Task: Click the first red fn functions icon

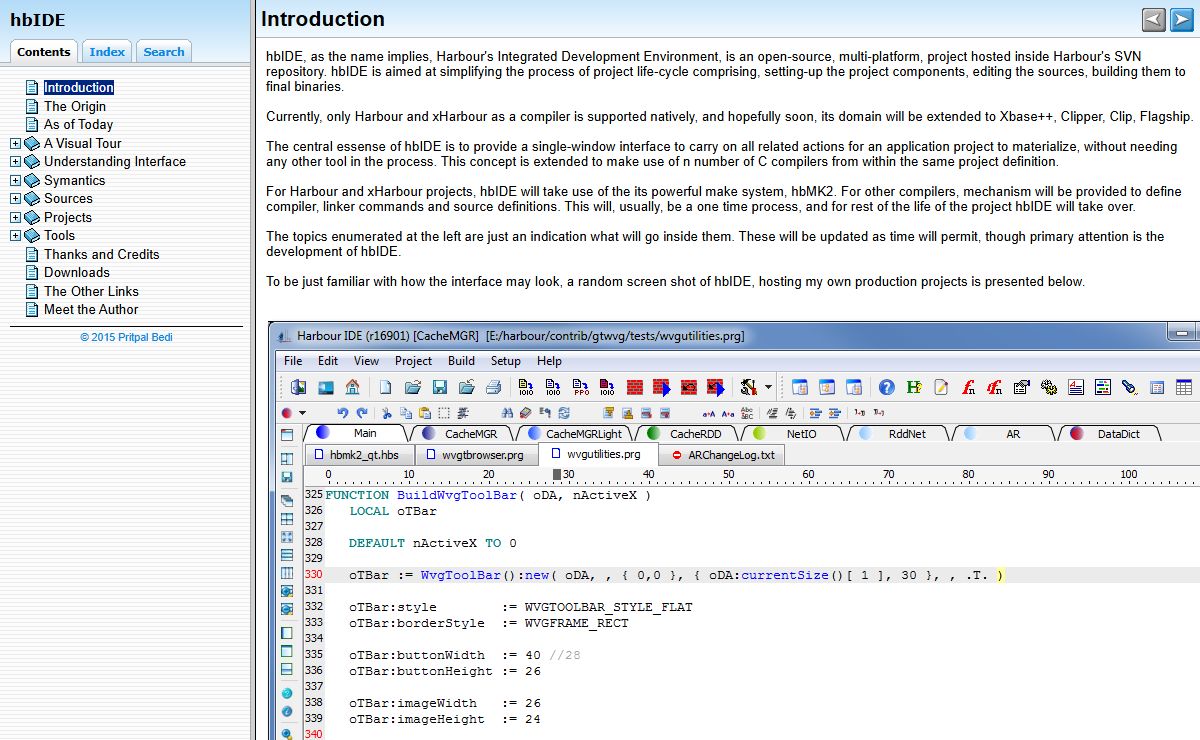Action: click(968, 387)
